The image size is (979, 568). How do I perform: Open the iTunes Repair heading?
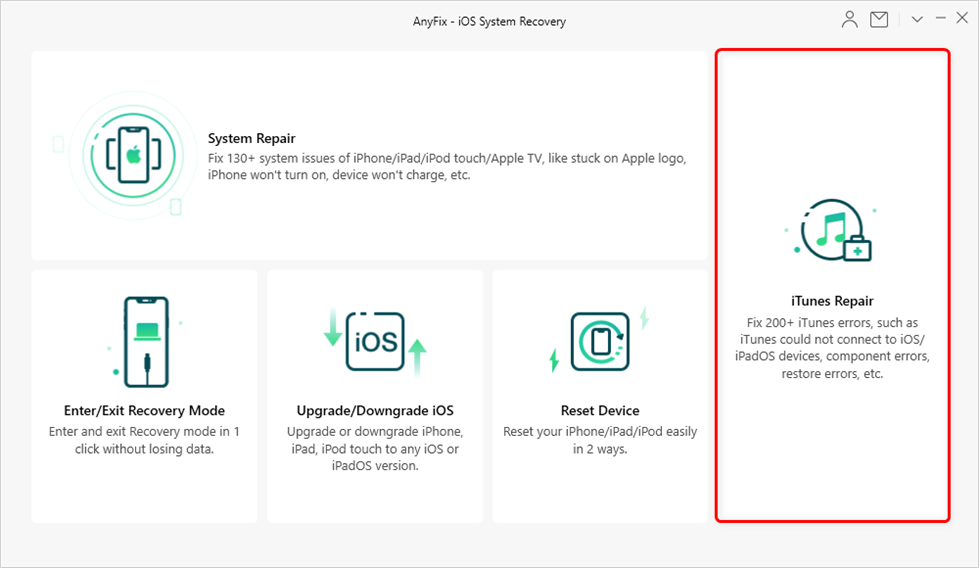832,301
